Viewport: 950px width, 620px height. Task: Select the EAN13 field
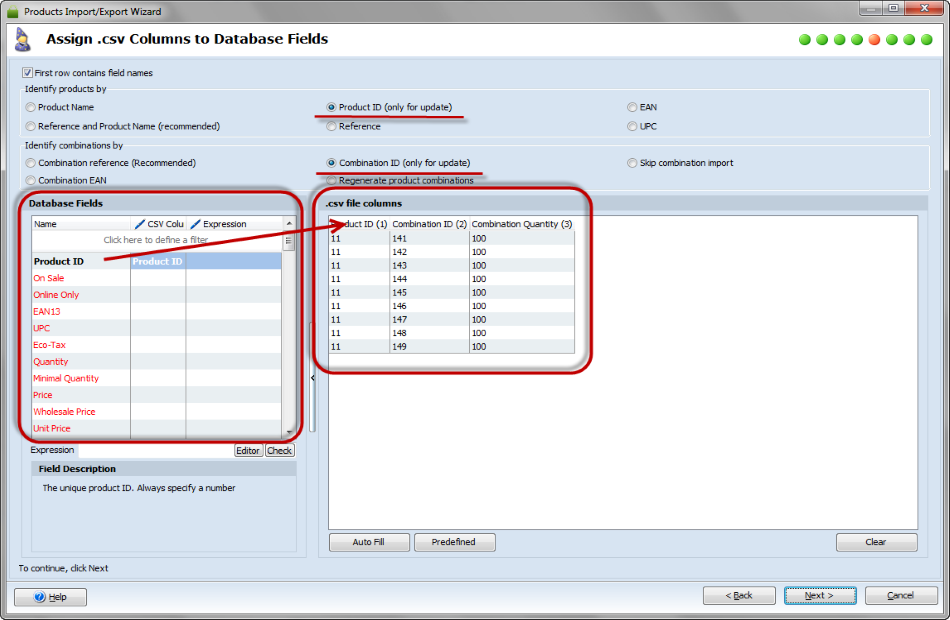pos(156,312)
